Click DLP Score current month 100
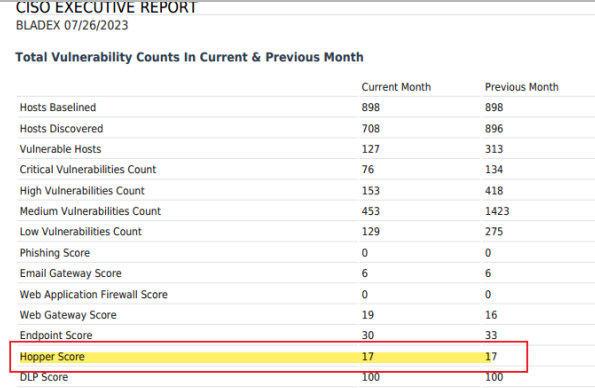Image resolution: width=595 pixels, height=388 pixels. click(x=371, y=377)
